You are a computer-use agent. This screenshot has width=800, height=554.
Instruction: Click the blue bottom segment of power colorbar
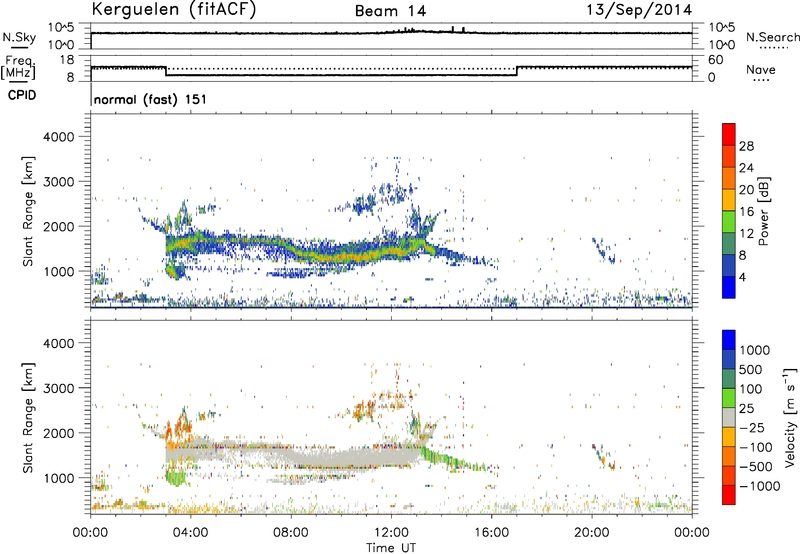pyautogui.click(x=729, y=287)
